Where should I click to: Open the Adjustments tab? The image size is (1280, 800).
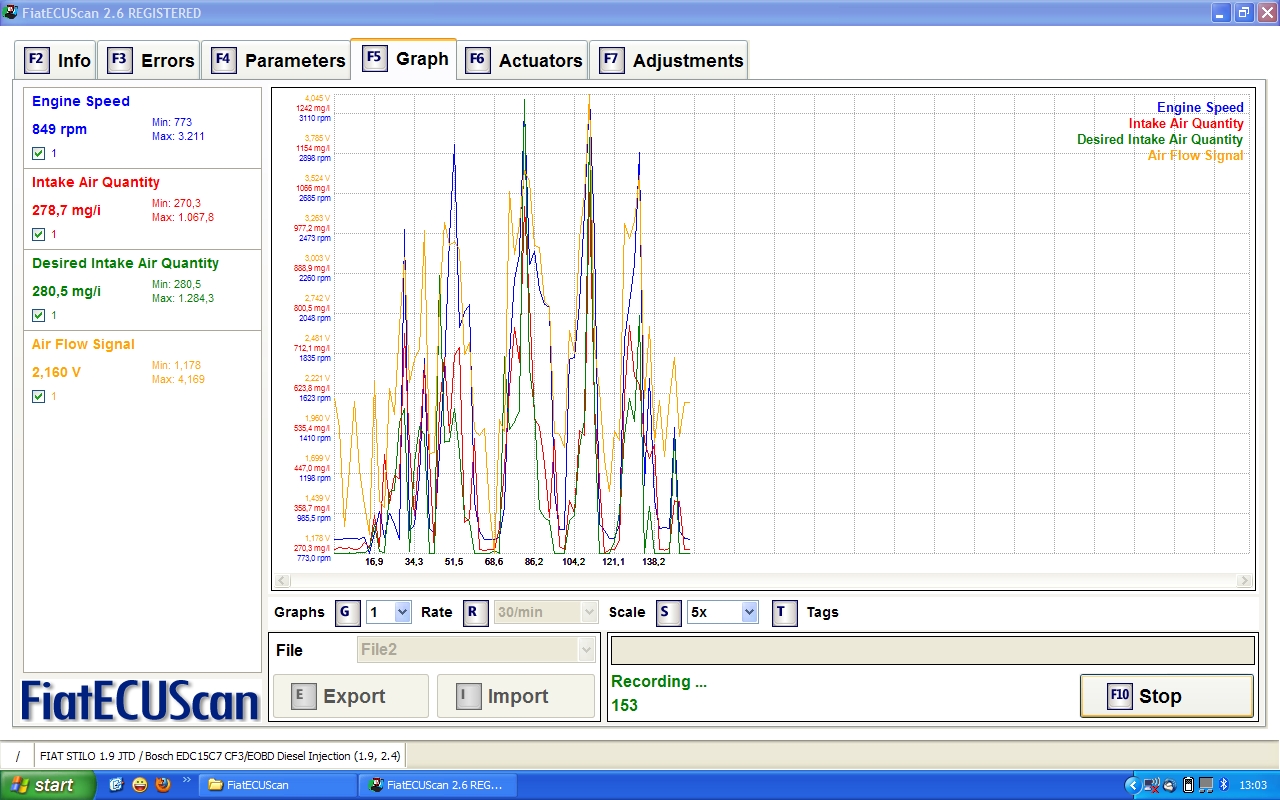(669, 60)
